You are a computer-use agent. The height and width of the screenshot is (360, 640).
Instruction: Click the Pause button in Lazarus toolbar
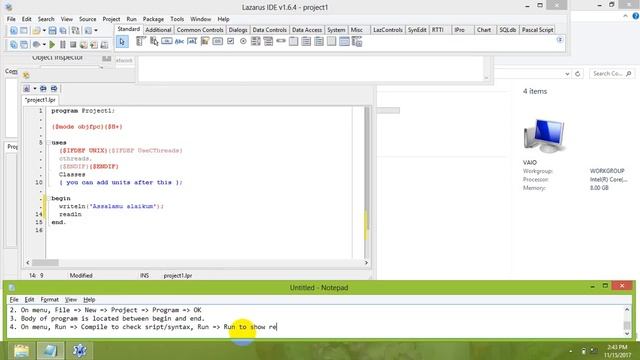point(62,44)
